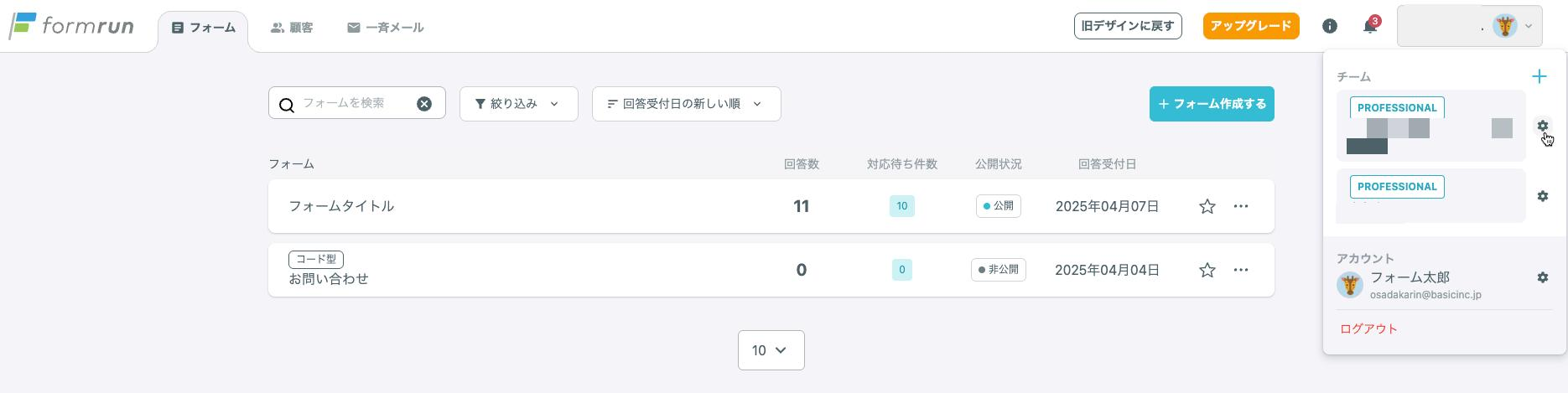Open settings gear for second team
This screenshot has height=393, width=1568.
click(1542, 196)
